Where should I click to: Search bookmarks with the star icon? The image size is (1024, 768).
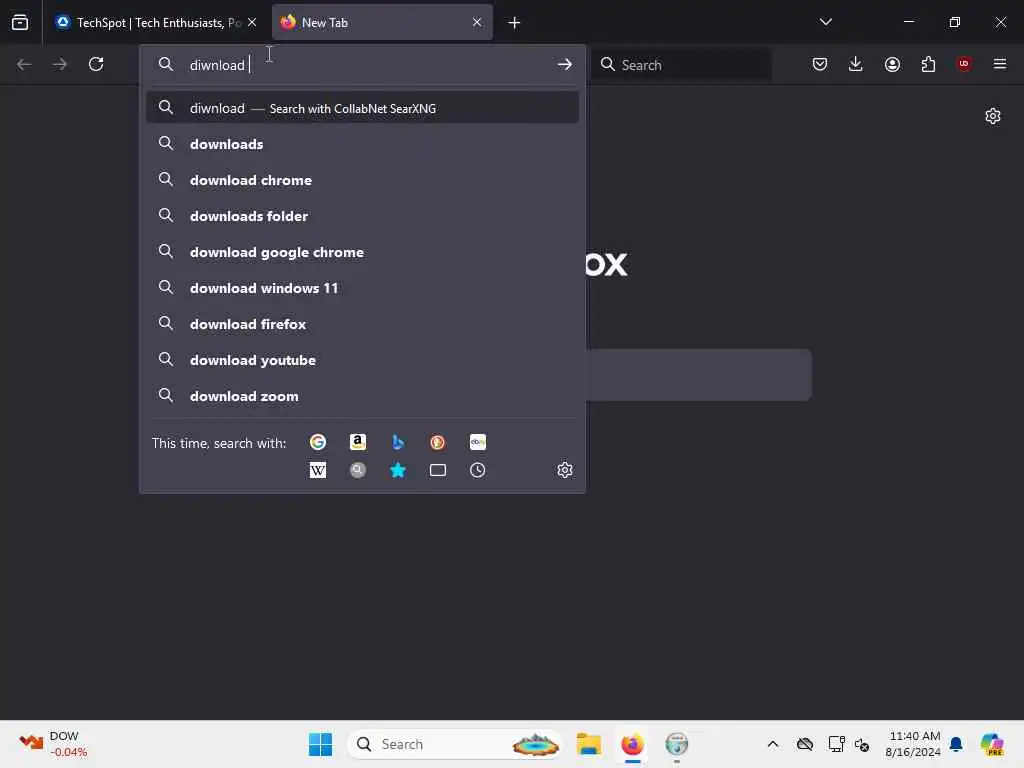click(x=398, y=470)
